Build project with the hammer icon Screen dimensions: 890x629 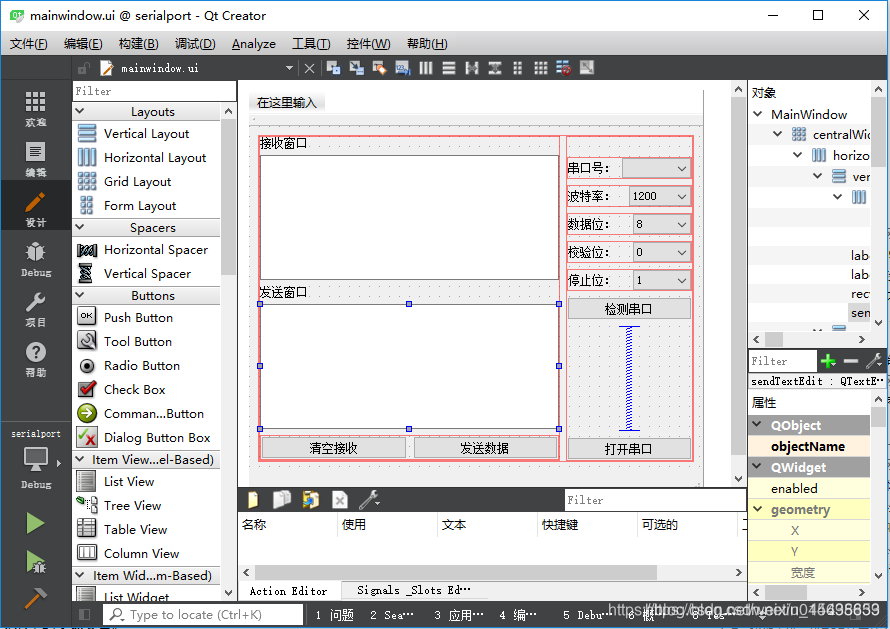point(35,598)
